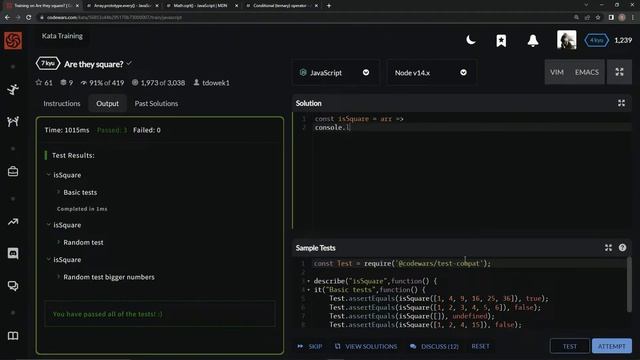Open the JavaScript language dropdown
The width and height of the screenshot is (640, 360).
tap(336, 73)
